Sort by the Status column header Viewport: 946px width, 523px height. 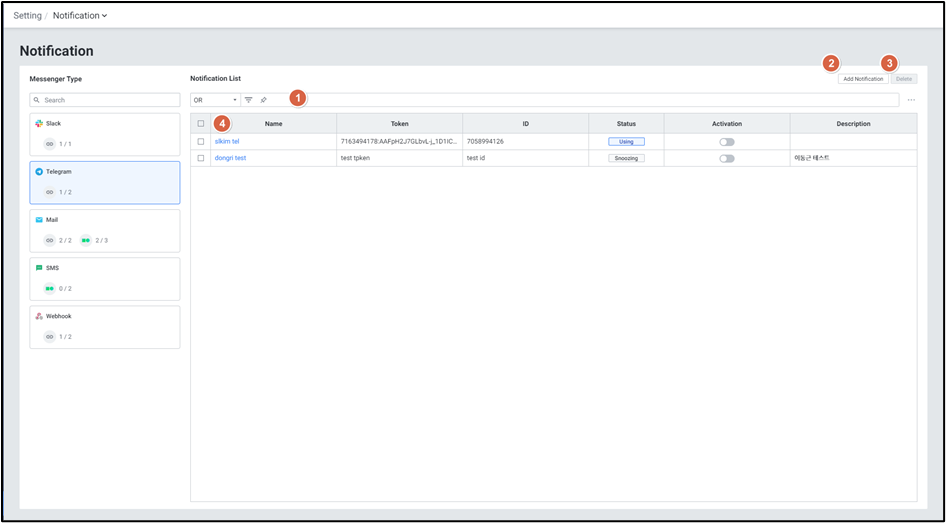coord(626,124)
